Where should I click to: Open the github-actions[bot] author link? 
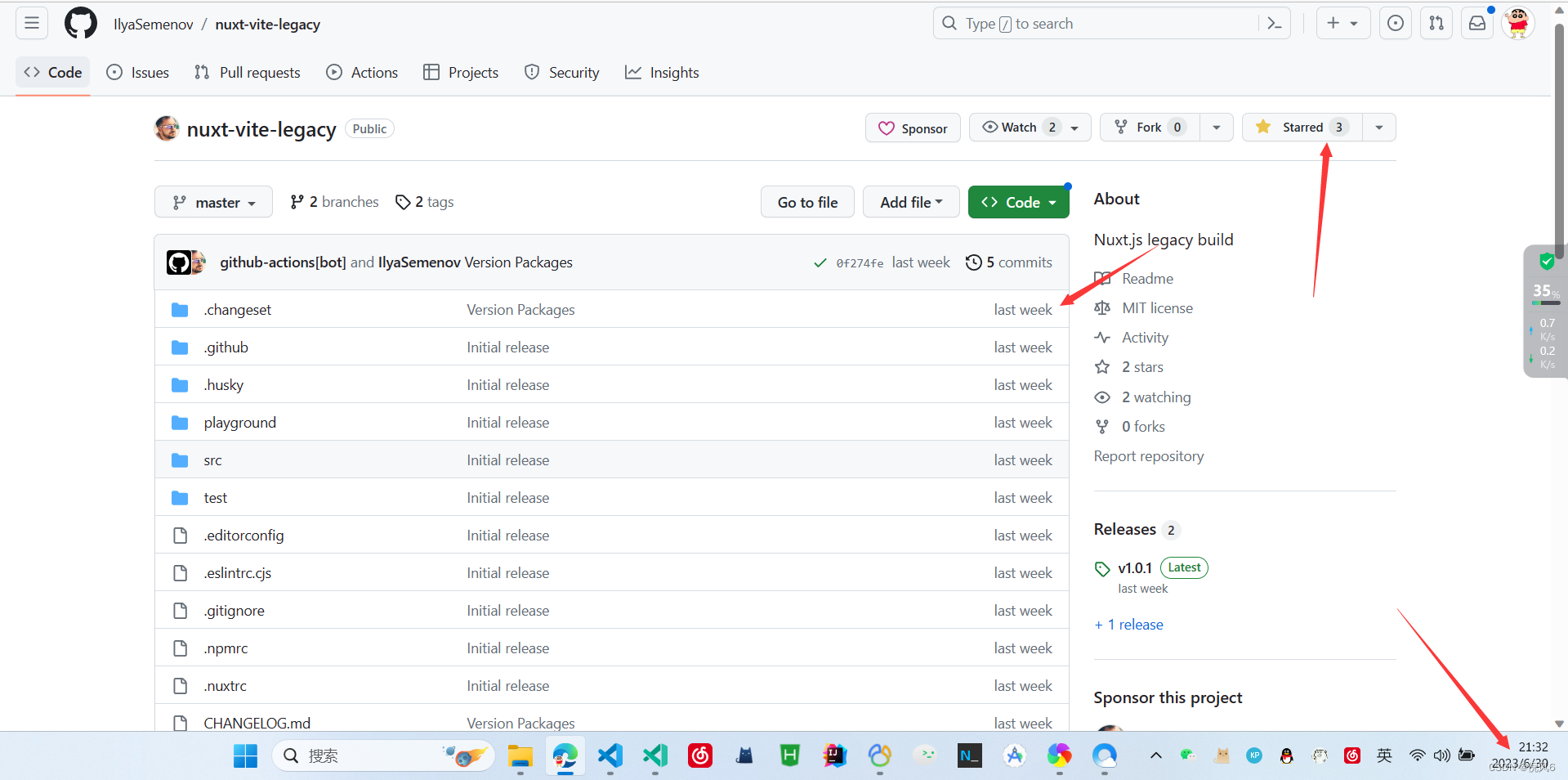tap(283, 262)
